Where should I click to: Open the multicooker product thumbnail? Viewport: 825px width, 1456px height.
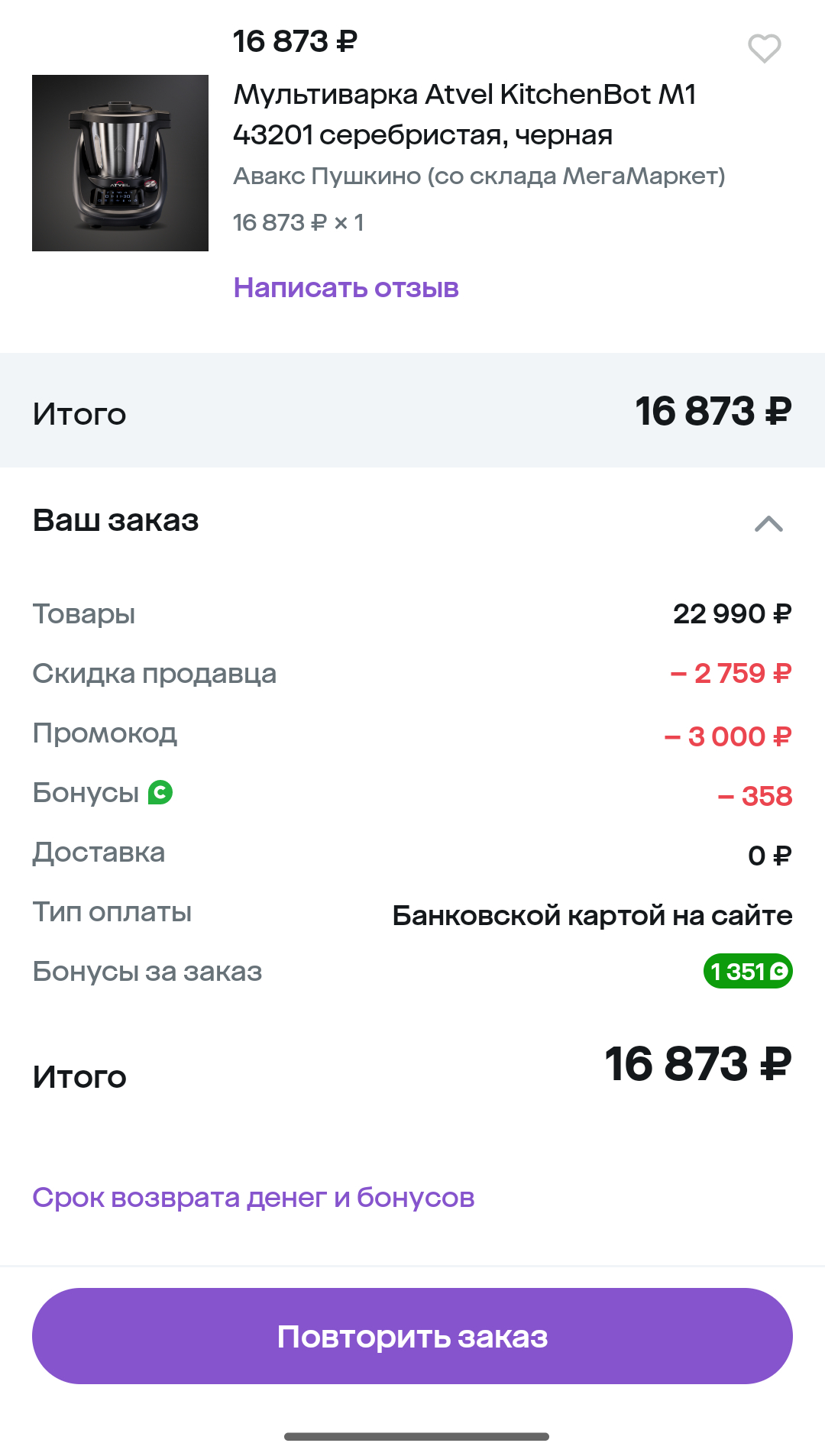click(120, 163)
